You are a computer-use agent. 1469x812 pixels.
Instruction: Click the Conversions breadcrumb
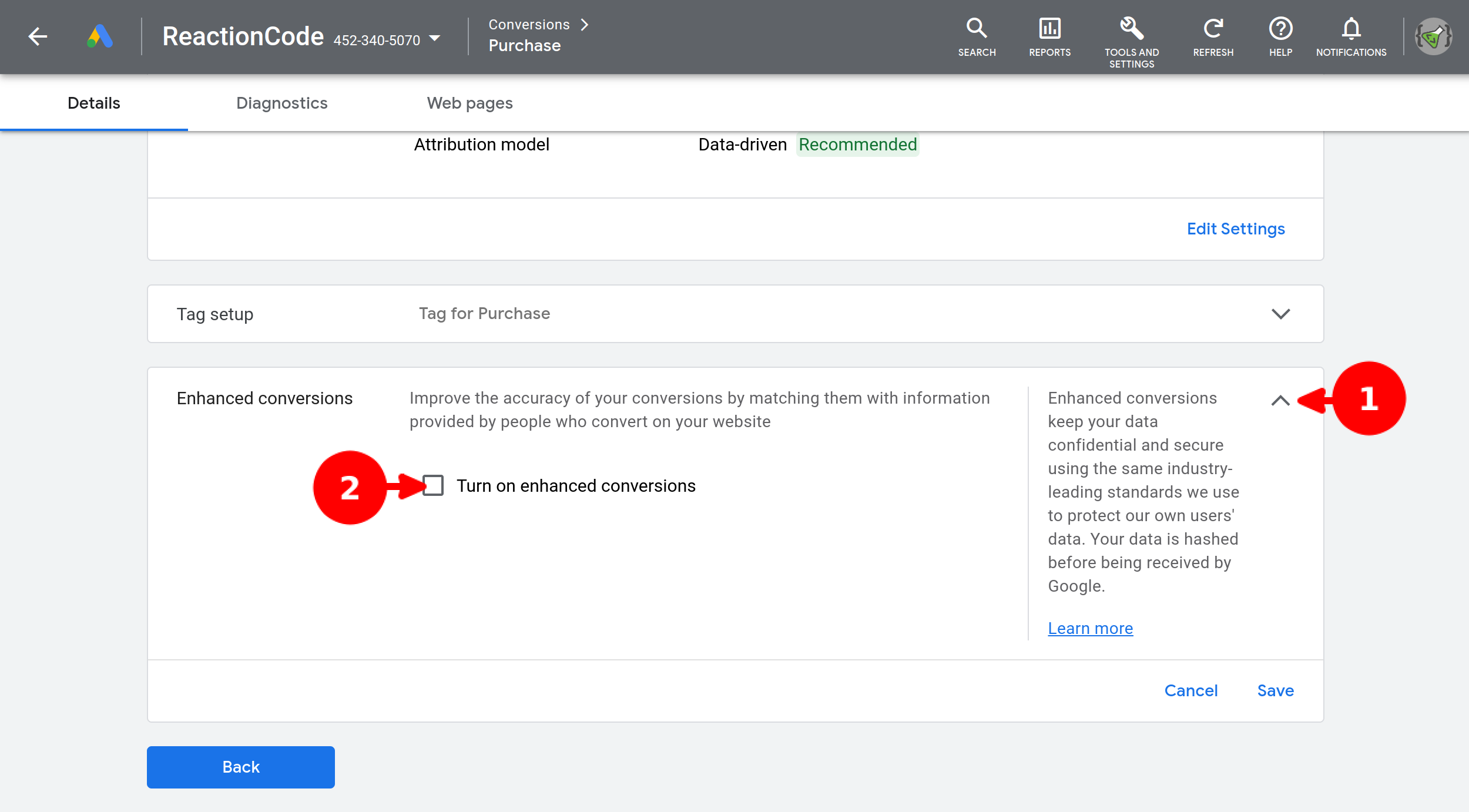pos(529,25)
